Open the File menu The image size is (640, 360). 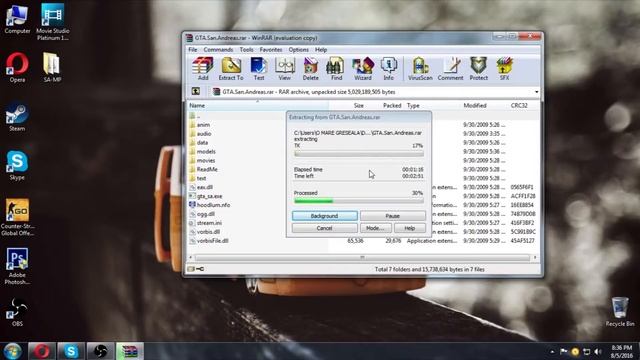193,49
